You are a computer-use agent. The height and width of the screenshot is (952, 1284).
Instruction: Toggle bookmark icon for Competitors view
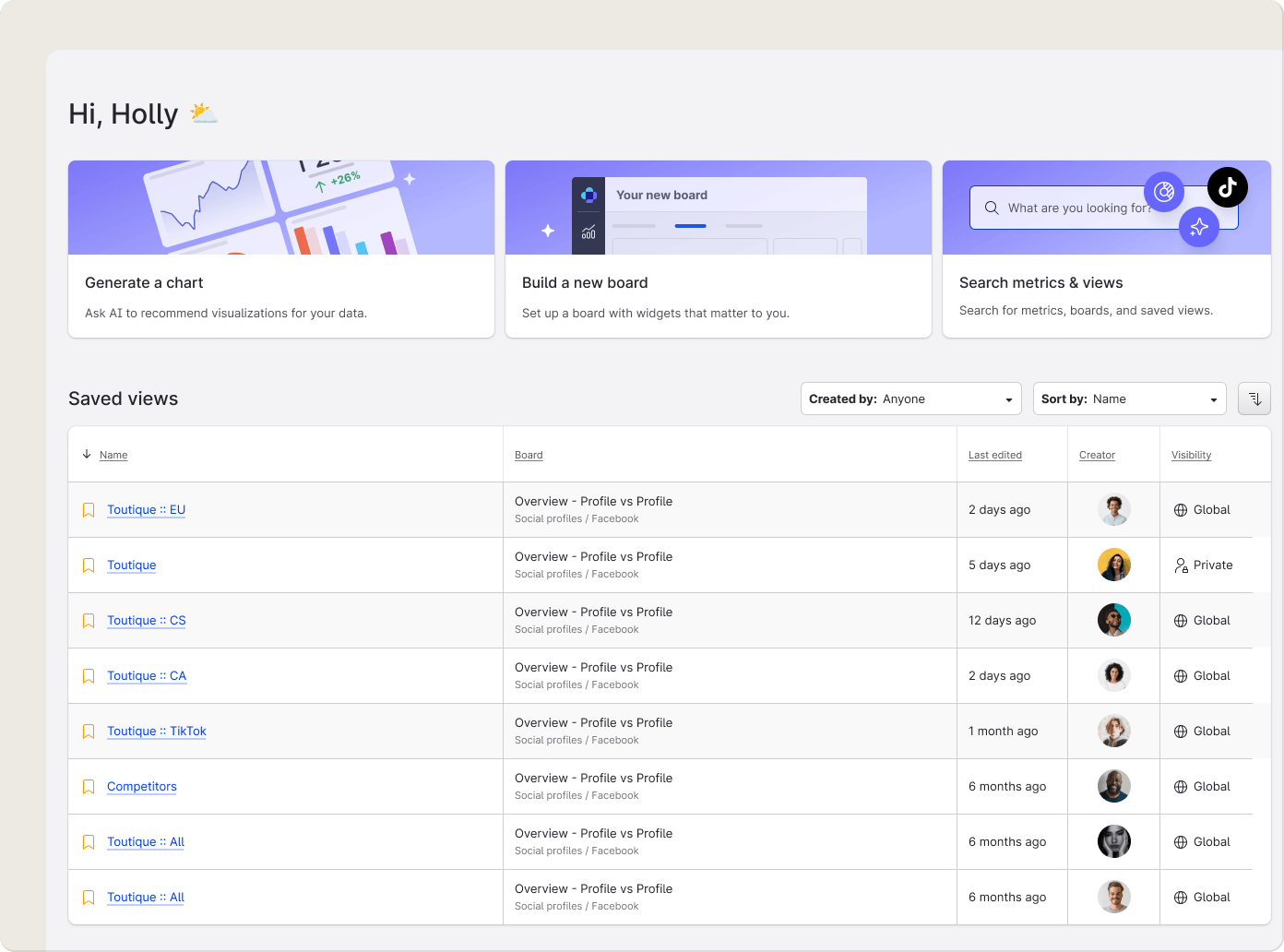point(89,787)
